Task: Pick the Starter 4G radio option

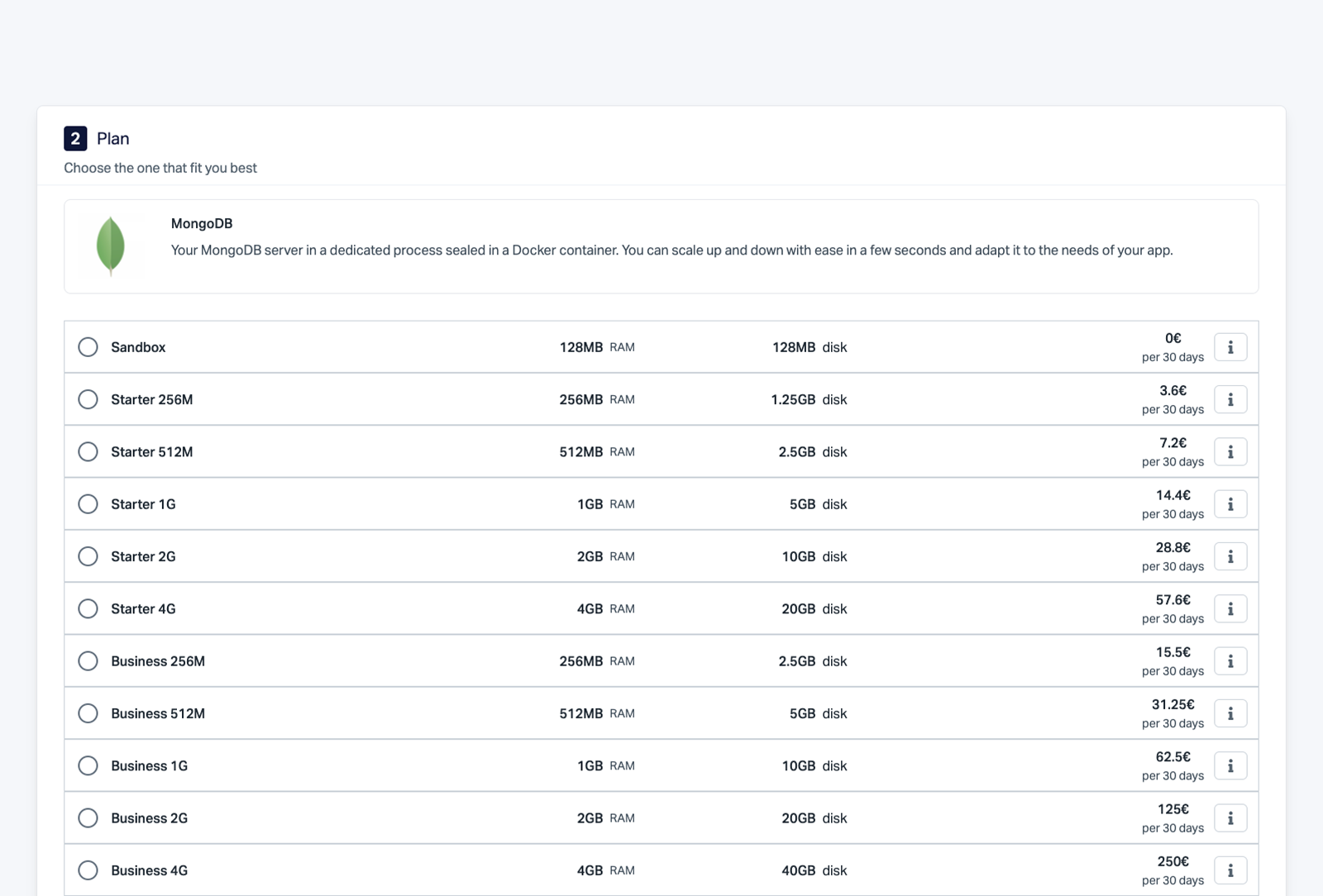Action: click(x=88, y=609)
